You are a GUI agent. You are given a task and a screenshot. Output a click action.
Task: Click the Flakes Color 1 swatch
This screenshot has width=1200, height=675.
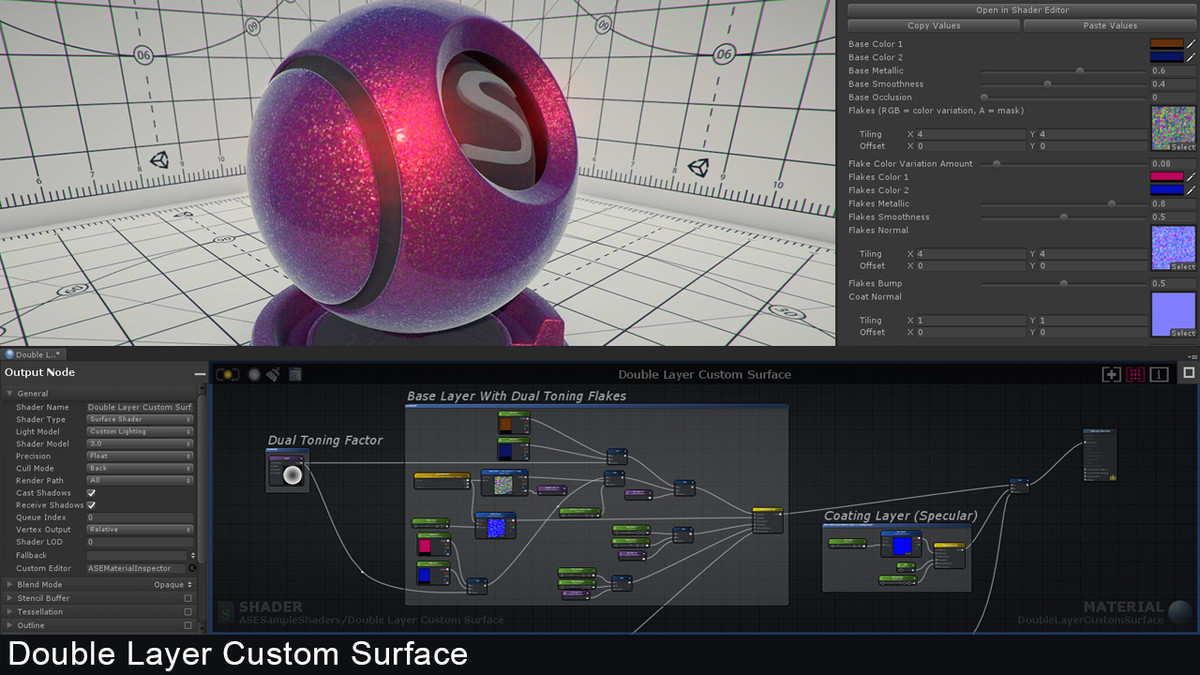(1167, 177)
